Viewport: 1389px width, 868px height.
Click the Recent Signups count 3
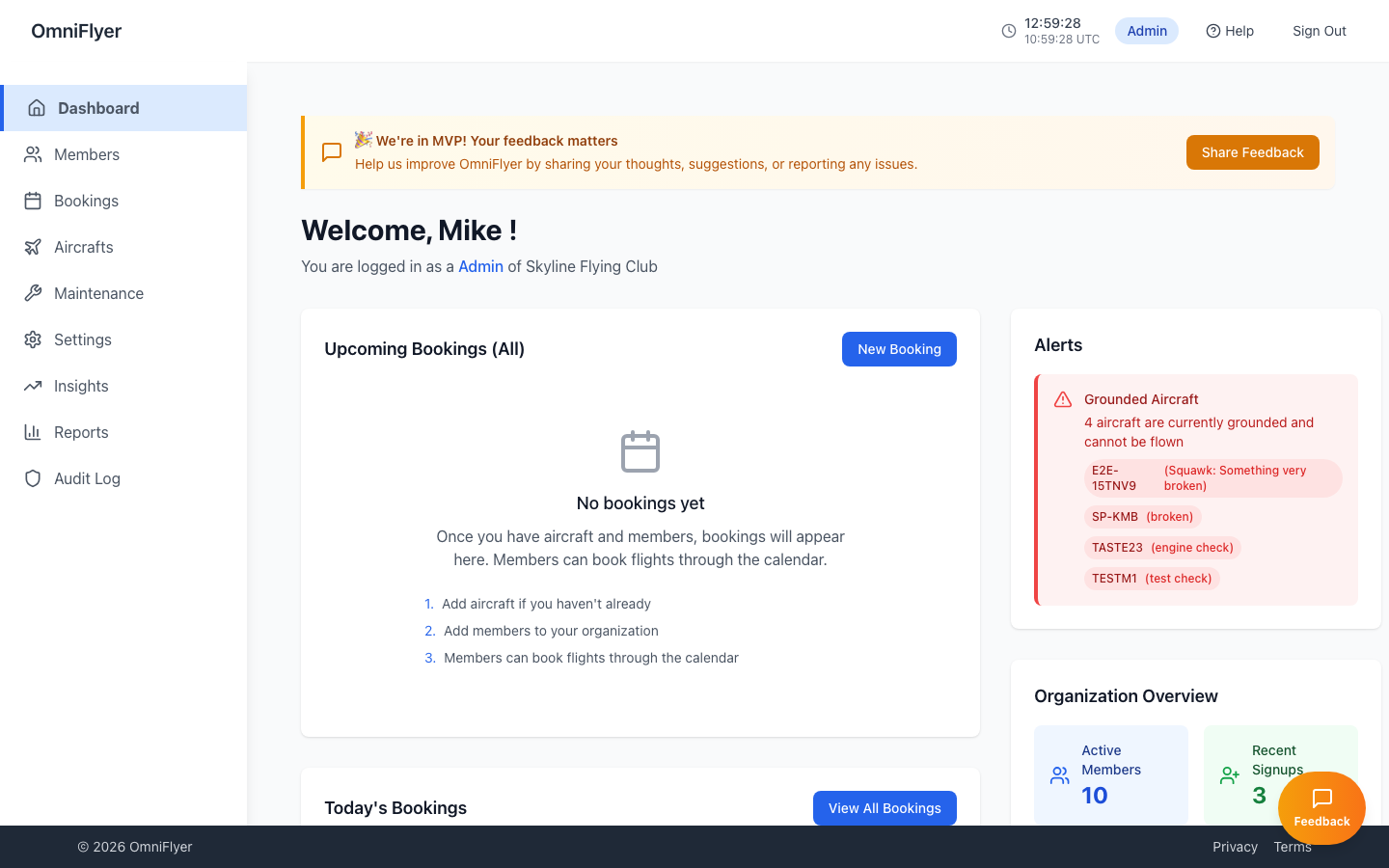[1259, 796]
